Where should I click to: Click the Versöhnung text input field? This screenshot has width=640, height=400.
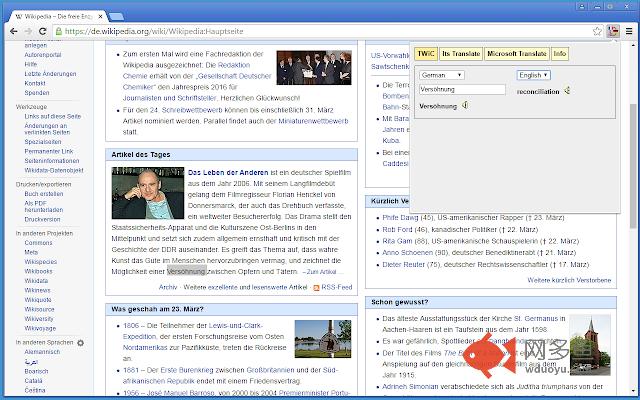tap(463, 90)
